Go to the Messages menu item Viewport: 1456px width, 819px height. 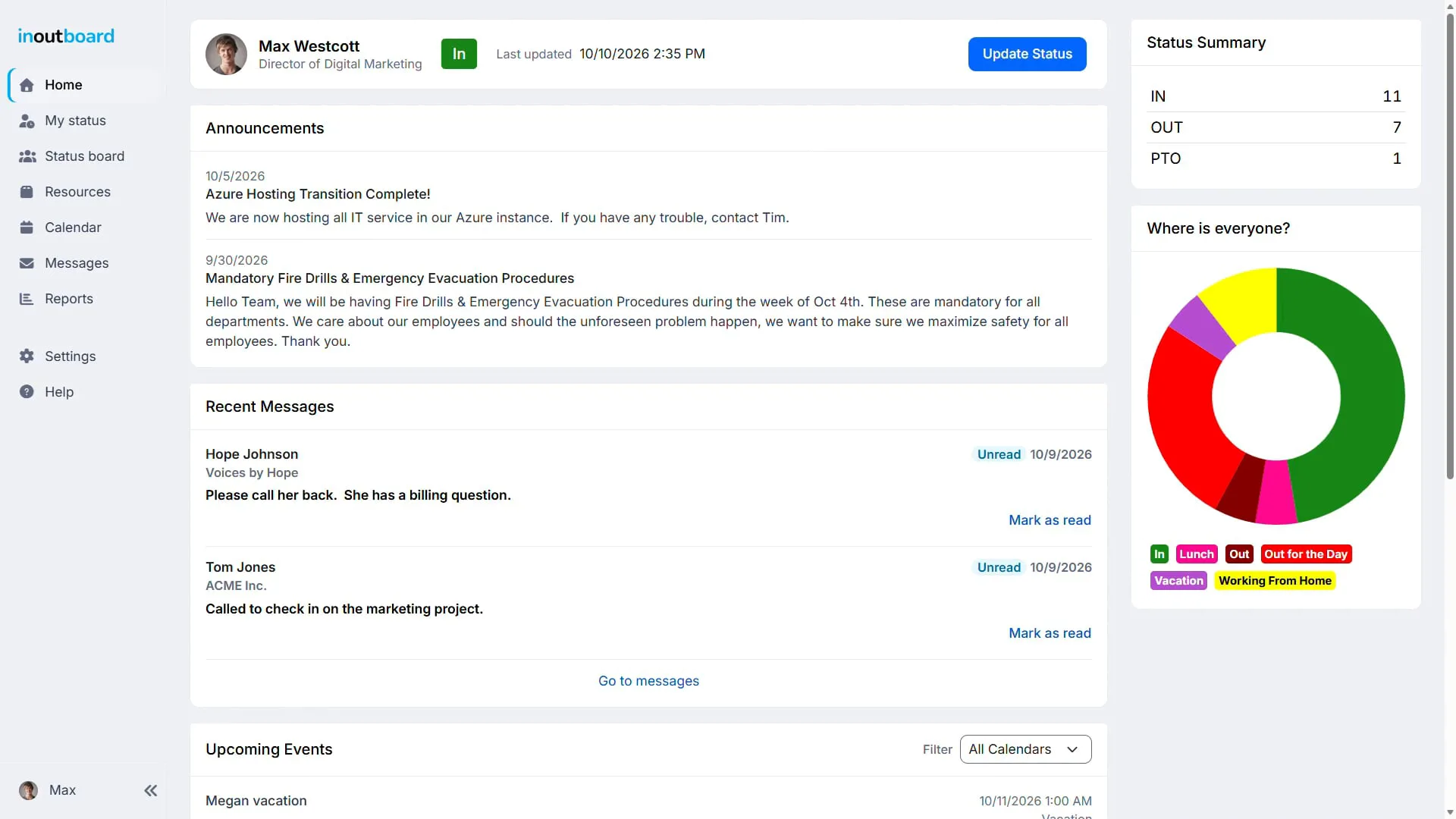coord(77,263)
